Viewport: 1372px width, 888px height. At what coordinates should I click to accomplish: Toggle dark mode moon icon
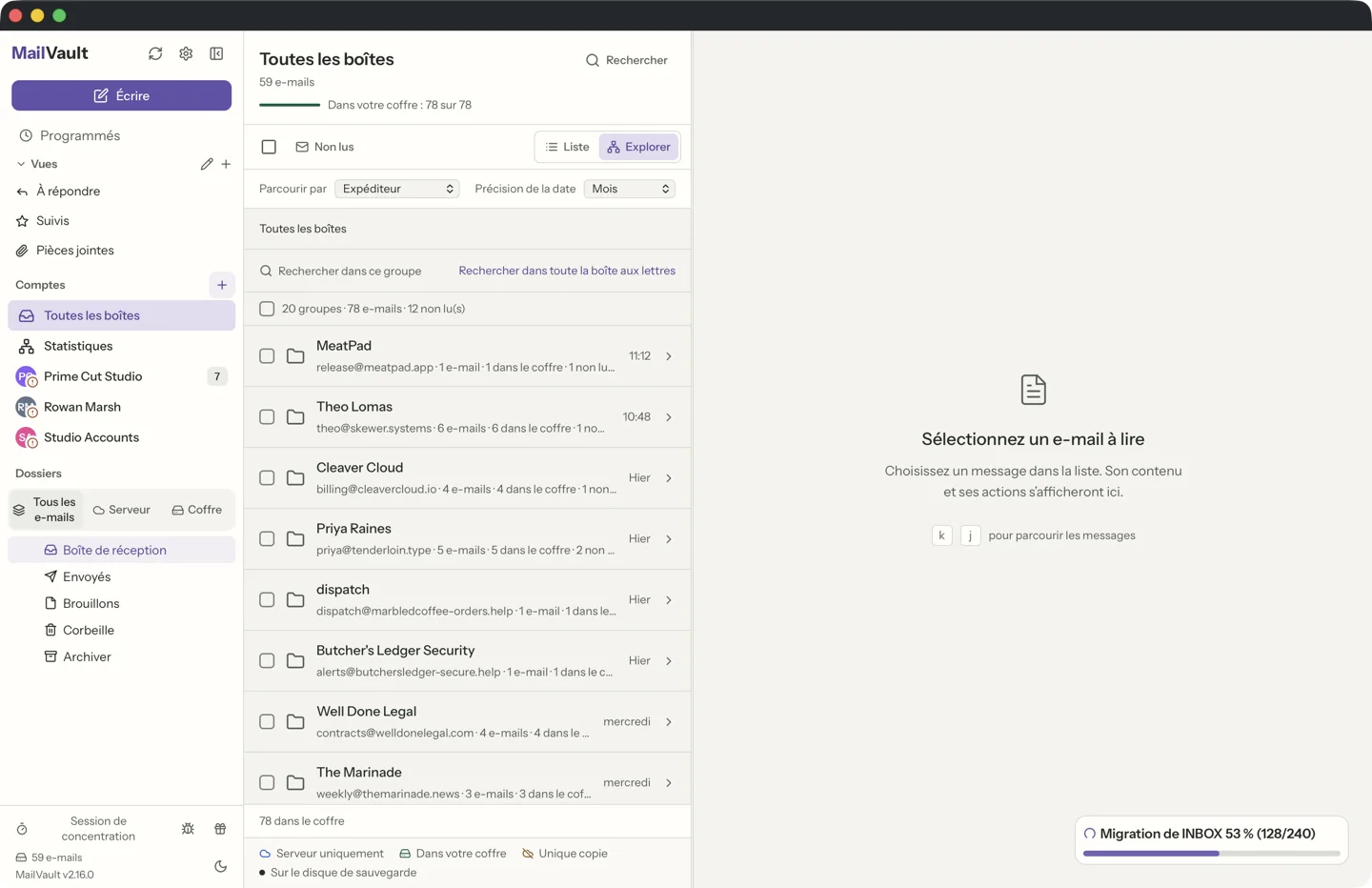pos(220,866)
